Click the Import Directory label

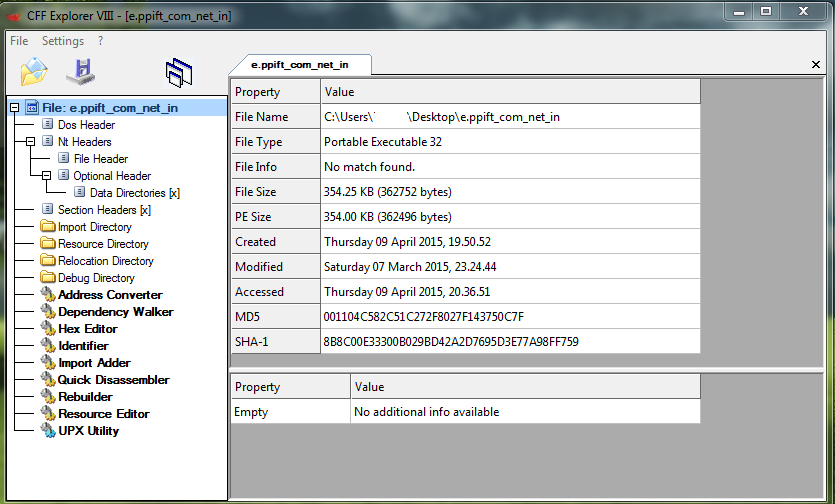coord(95,227)
